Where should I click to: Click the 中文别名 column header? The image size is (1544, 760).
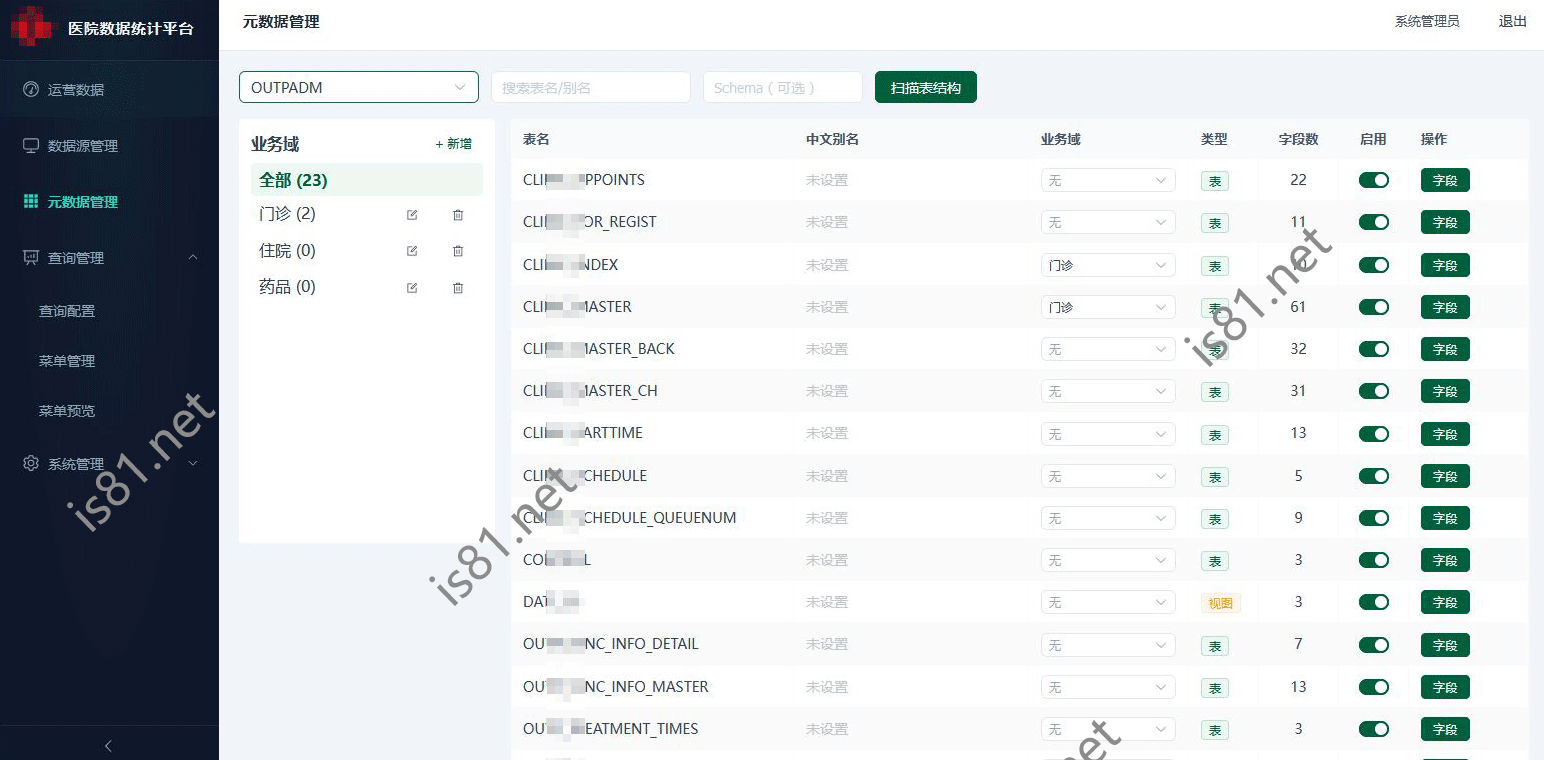click(833, 139)
